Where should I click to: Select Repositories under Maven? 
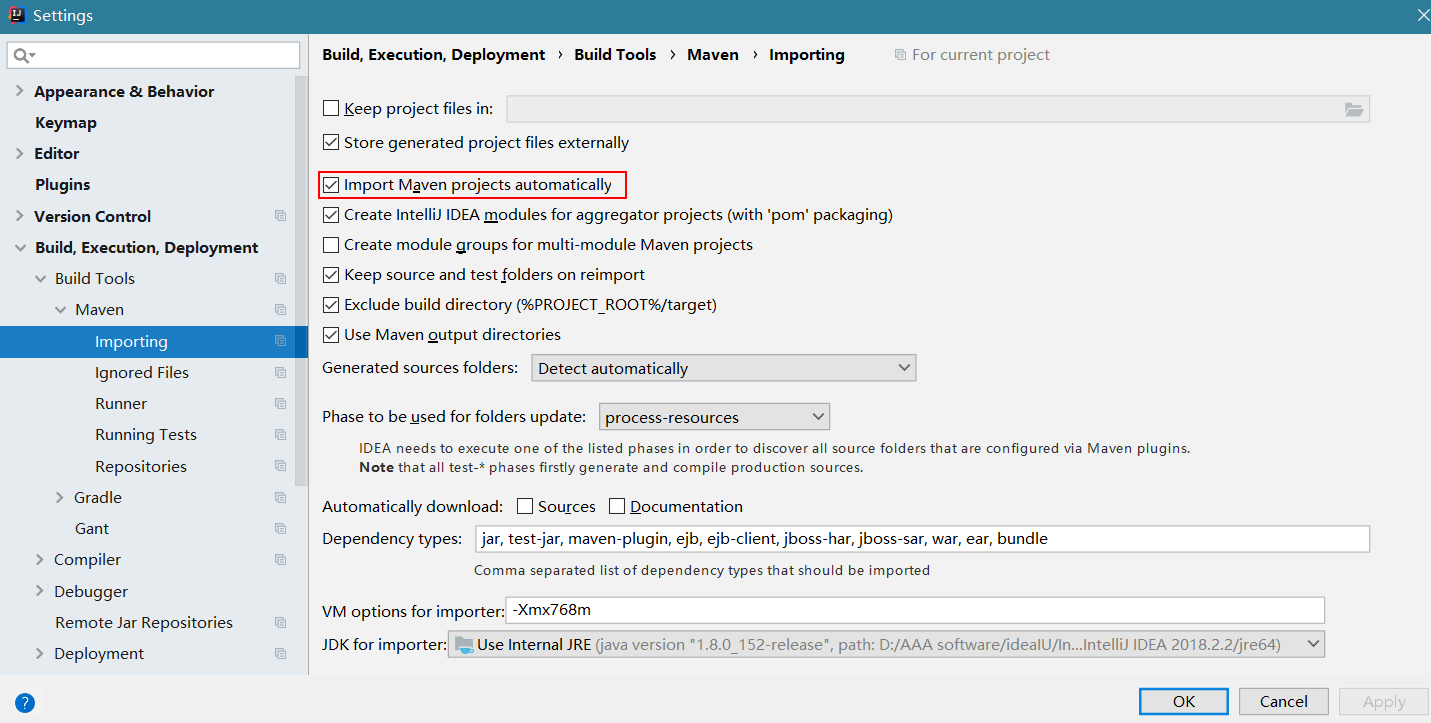click(141, 467)
